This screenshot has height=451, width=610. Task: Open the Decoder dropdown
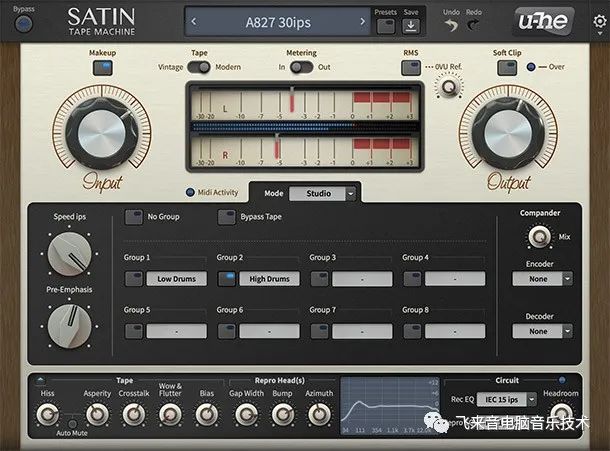click(x=542, y=331)
